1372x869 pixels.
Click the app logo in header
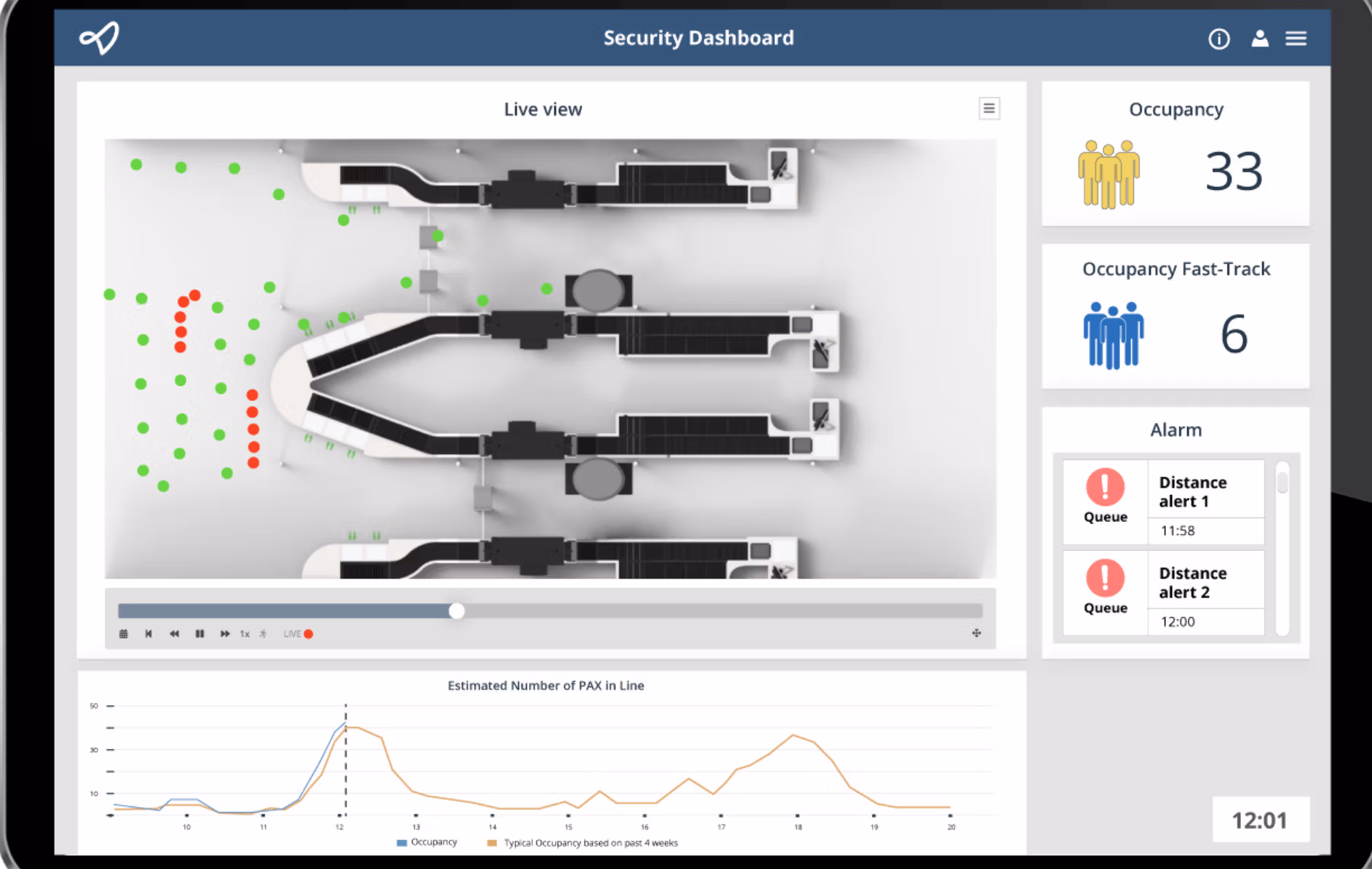pyautogui.click(x=100, y=38)
